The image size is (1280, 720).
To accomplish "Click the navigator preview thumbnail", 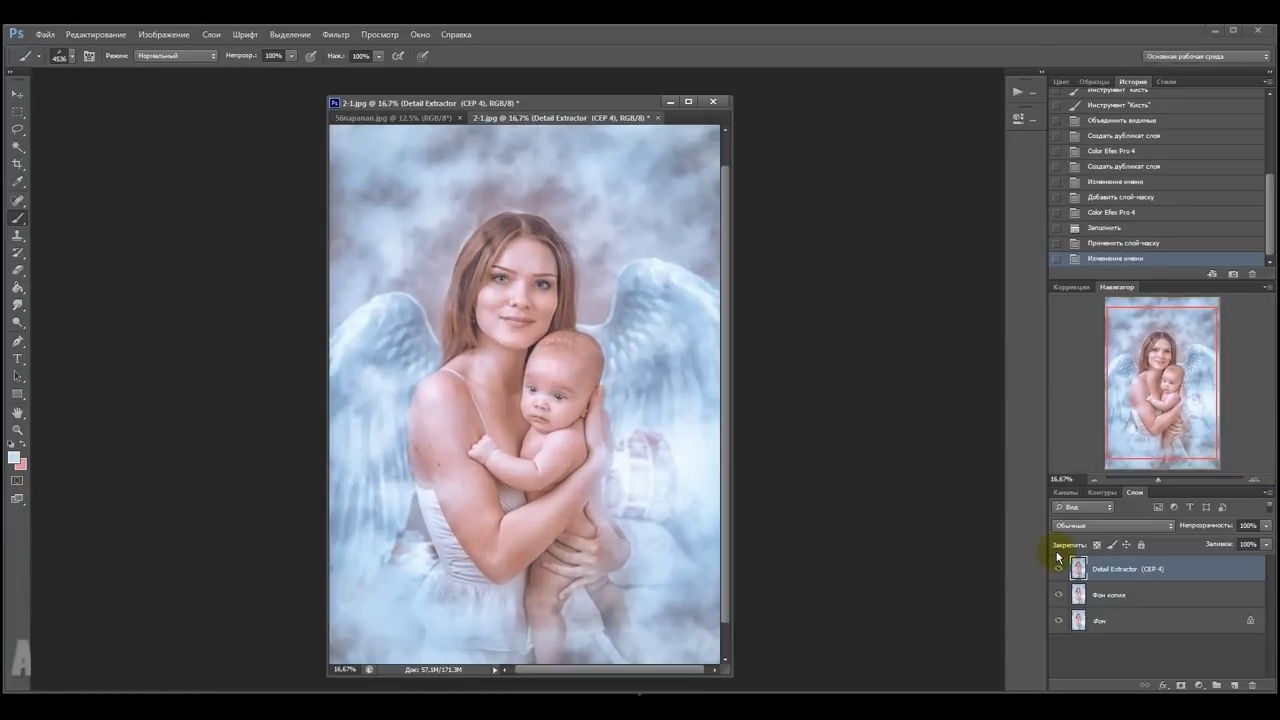I will 1162,384.
